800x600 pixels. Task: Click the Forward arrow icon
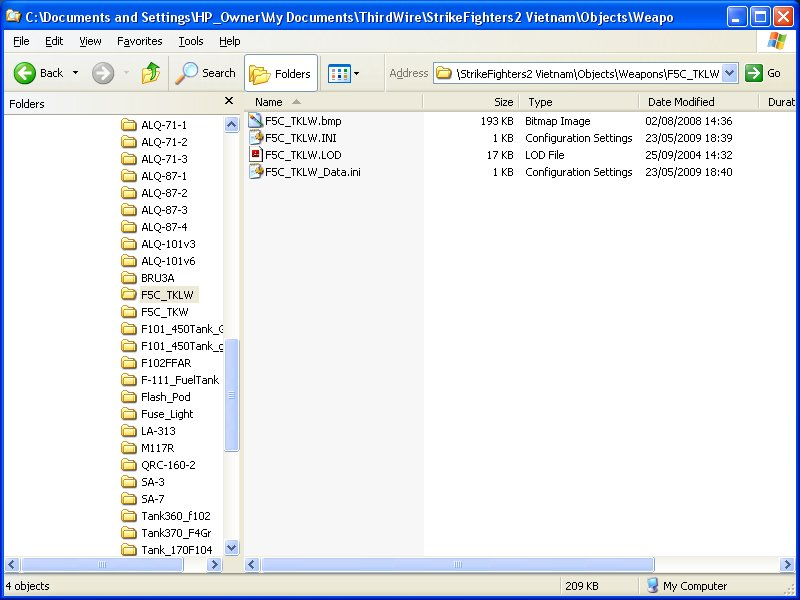(103, 73)
